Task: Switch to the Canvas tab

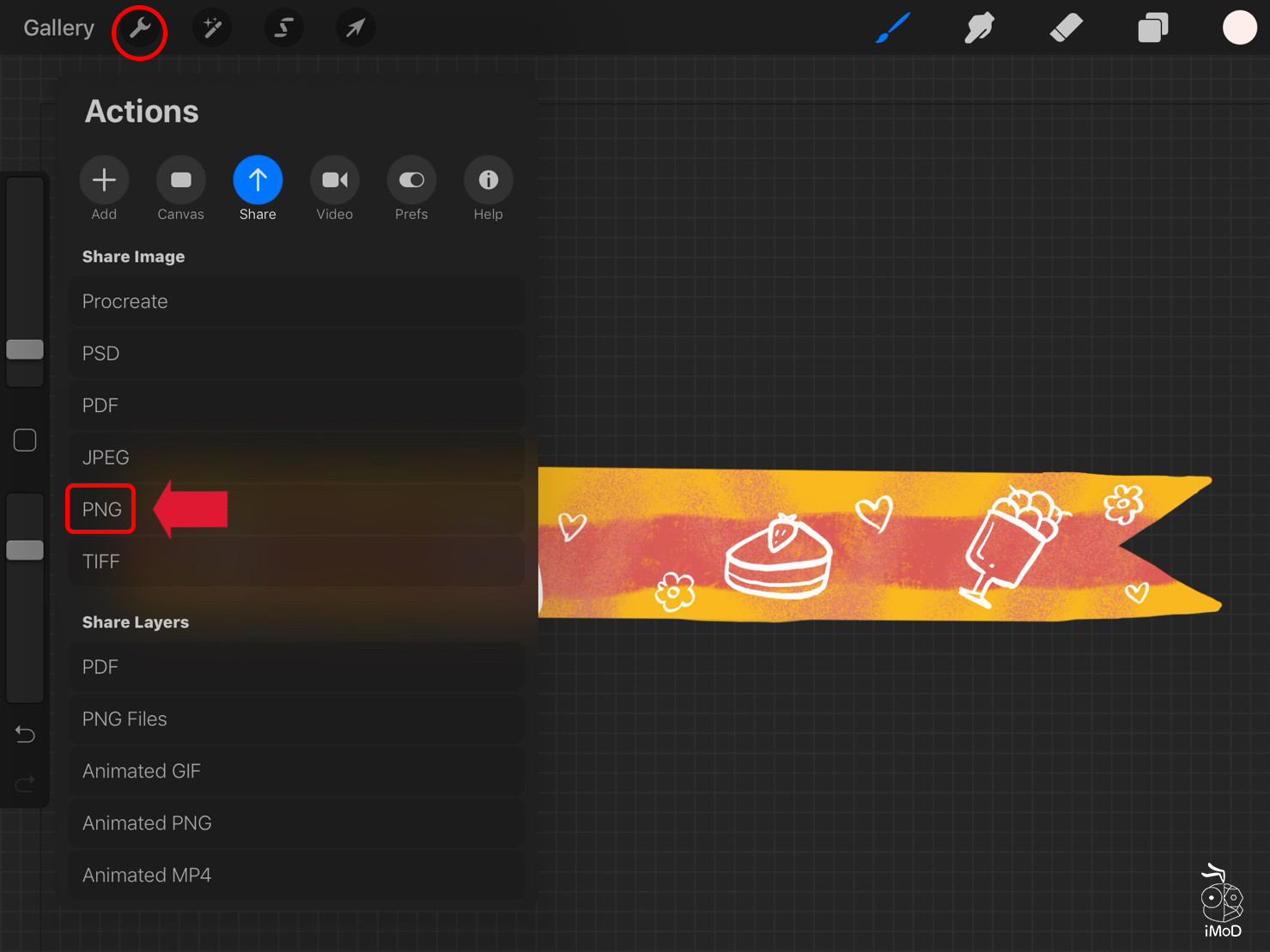Action: 180,180
